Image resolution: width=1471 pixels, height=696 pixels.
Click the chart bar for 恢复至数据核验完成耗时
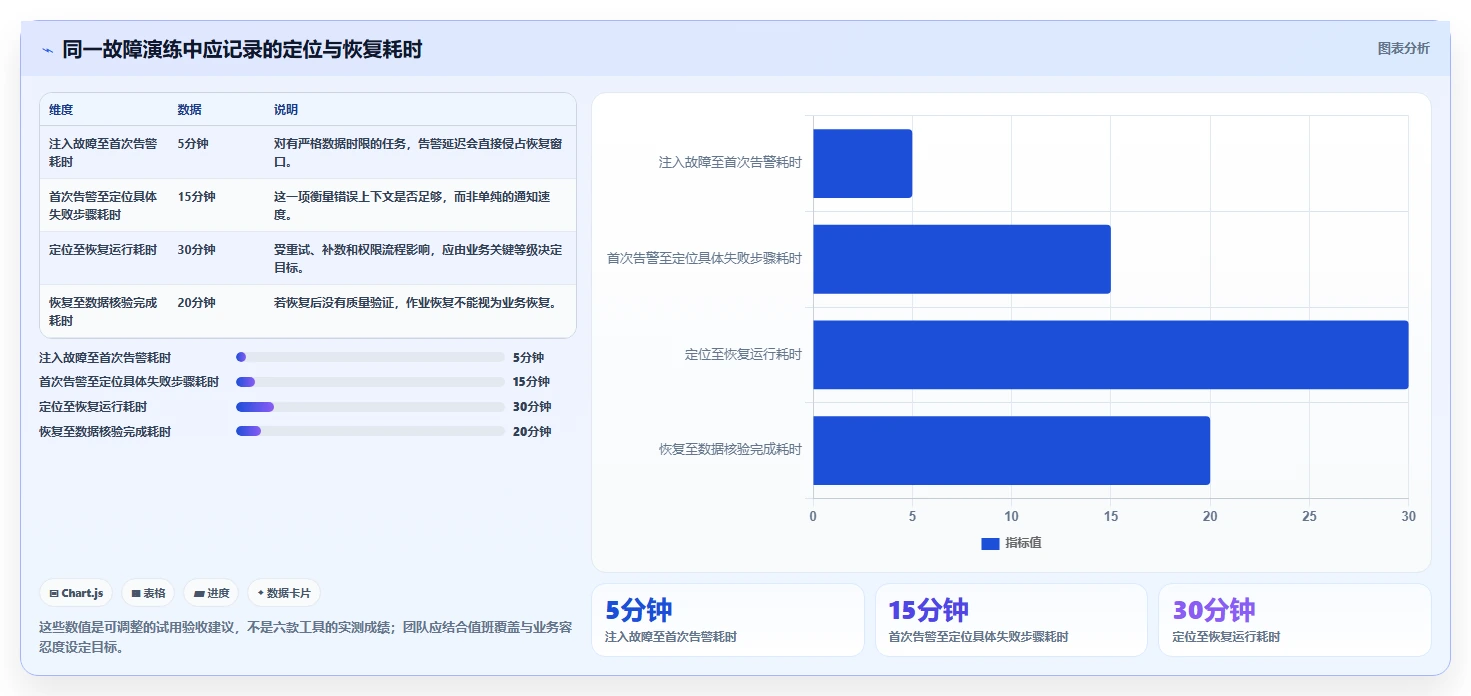click(1011, 450)
